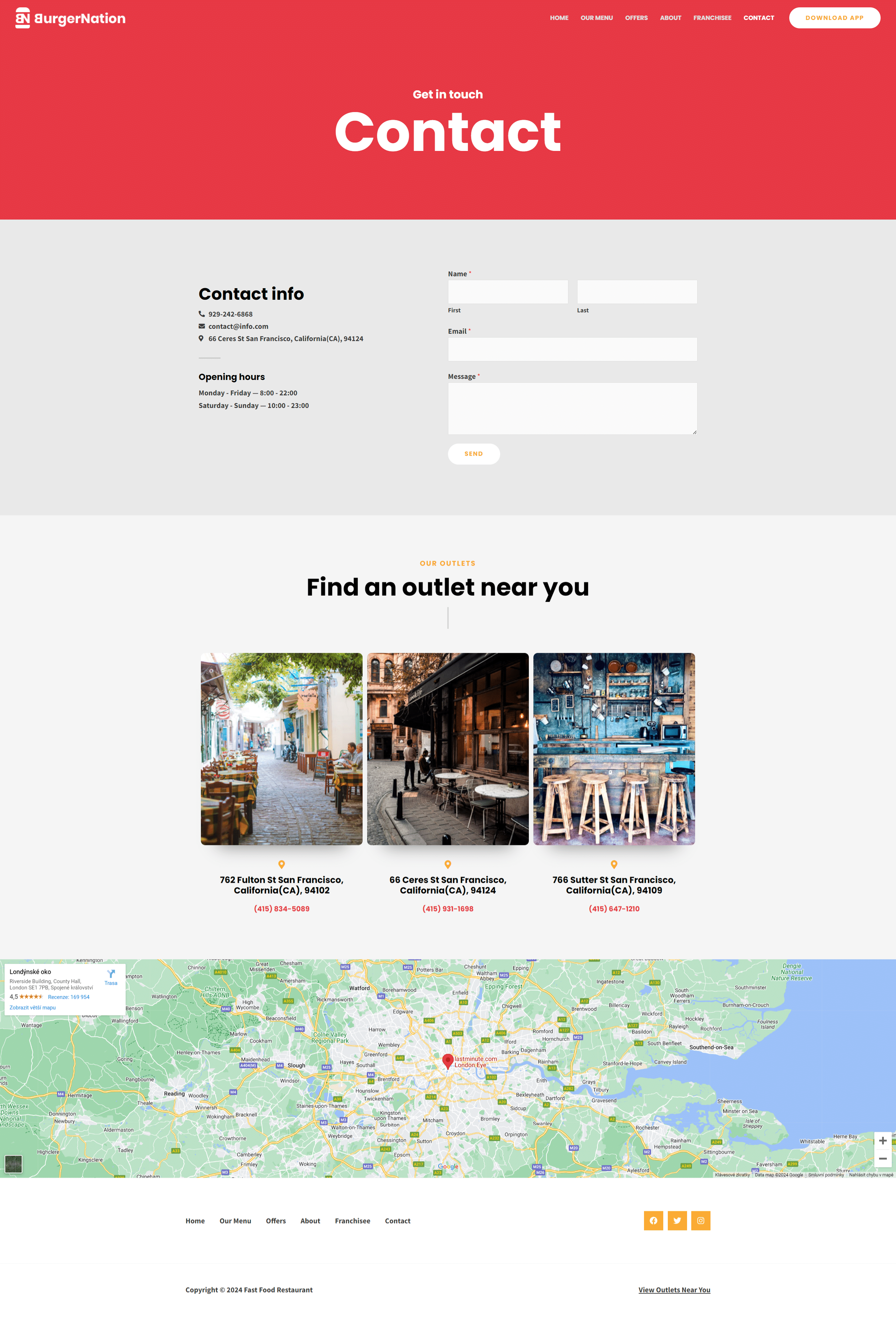Select Contact in header navigation
This screenshot has height=1317, width=896.
[758, 18]
